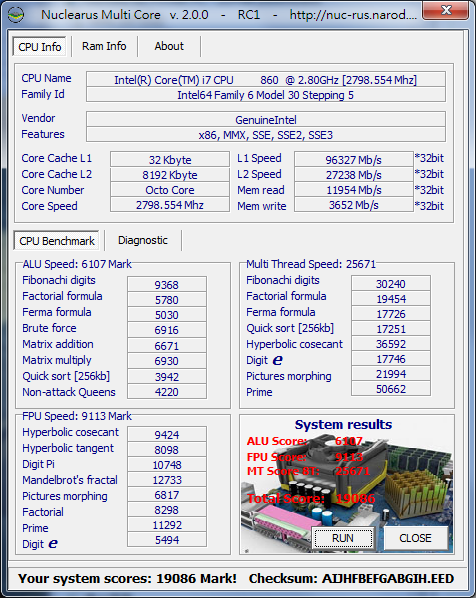Viewport: 476px width, 598px height.
Task: Click the L2 Speed 27238 Mb/s value
Action: click(x=354, y=175)
